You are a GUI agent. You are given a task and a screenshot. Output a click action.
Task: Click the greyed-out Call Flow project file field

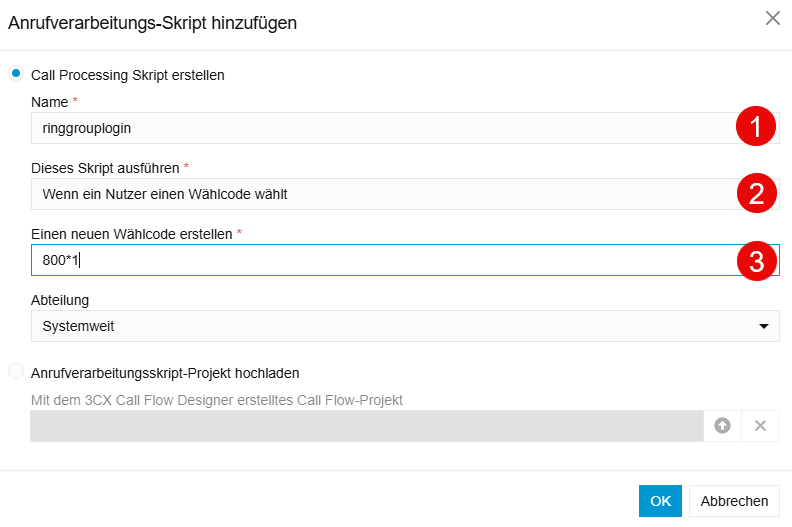pos(366,426)
